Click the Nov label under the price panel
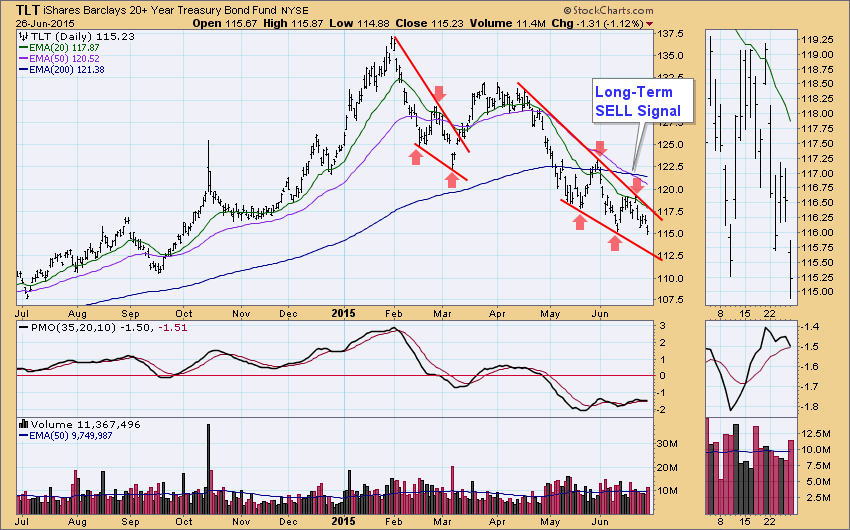This screenshot has width=850, height=530. (241, 314)
